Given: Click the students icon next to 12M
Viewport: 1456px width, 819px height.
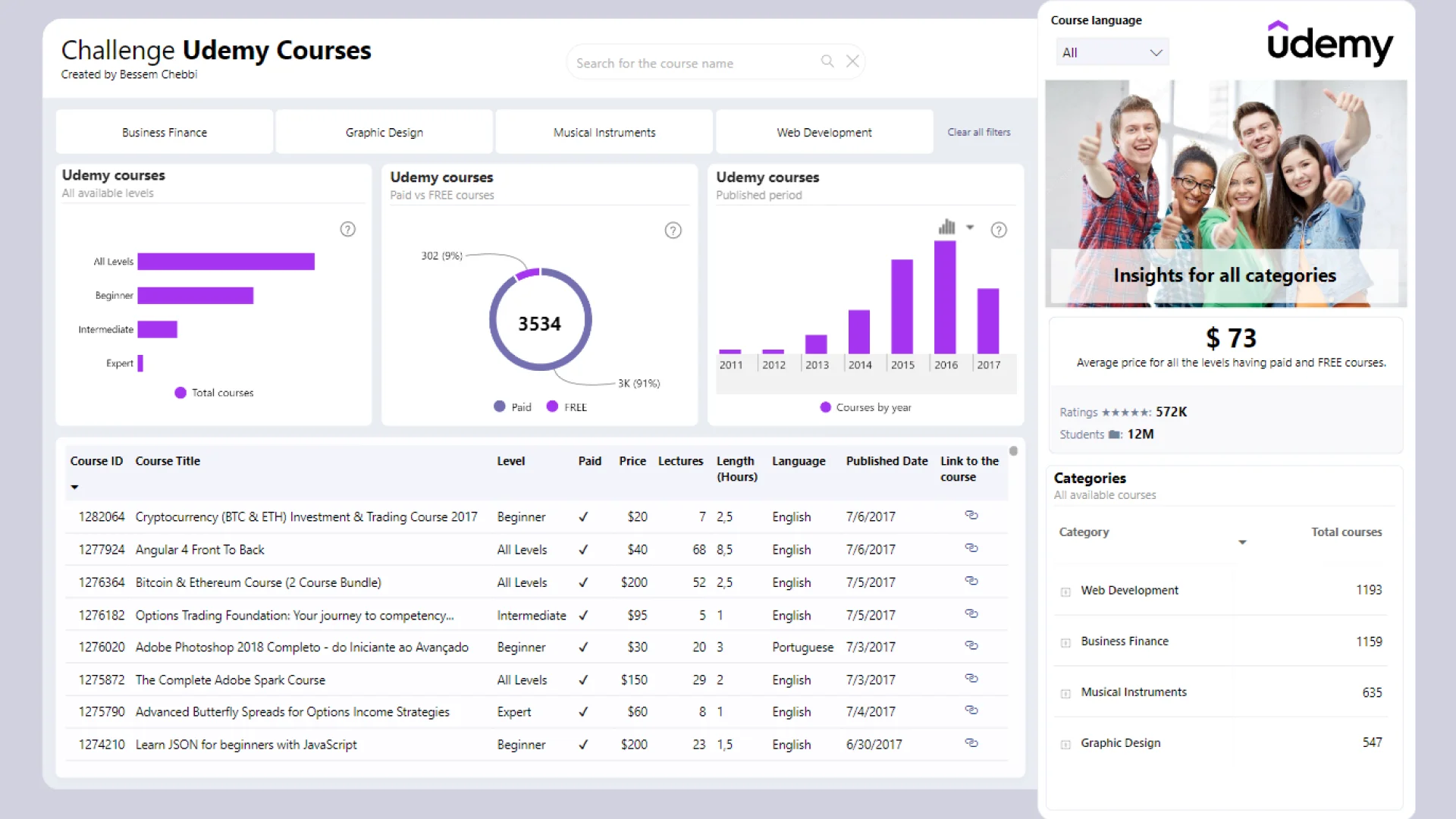Looking at the screenshot, I should click(x=1114, y=435).
